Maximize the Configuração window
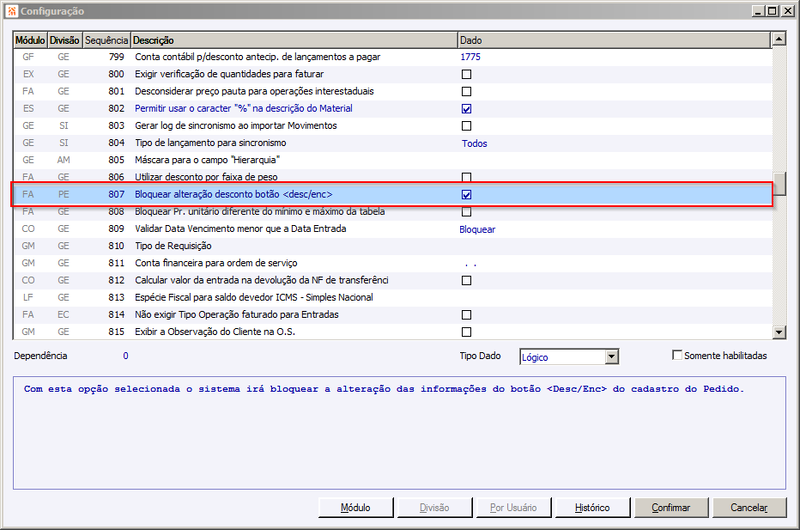Screen dimensions: 800x530 (x=773, y=11)
